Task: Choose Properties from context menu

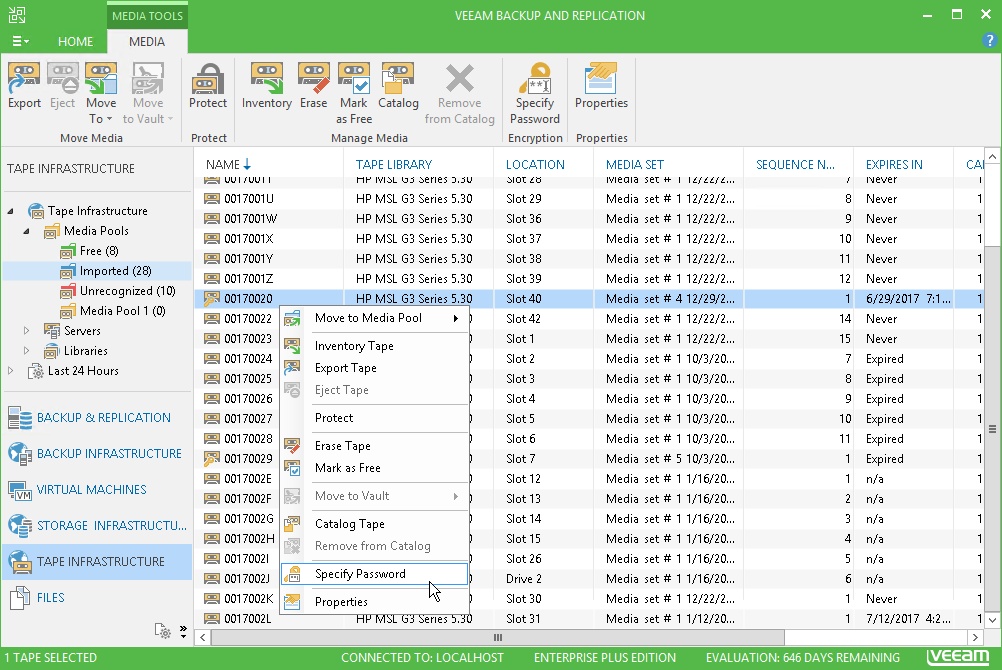Action: point(375,602)
